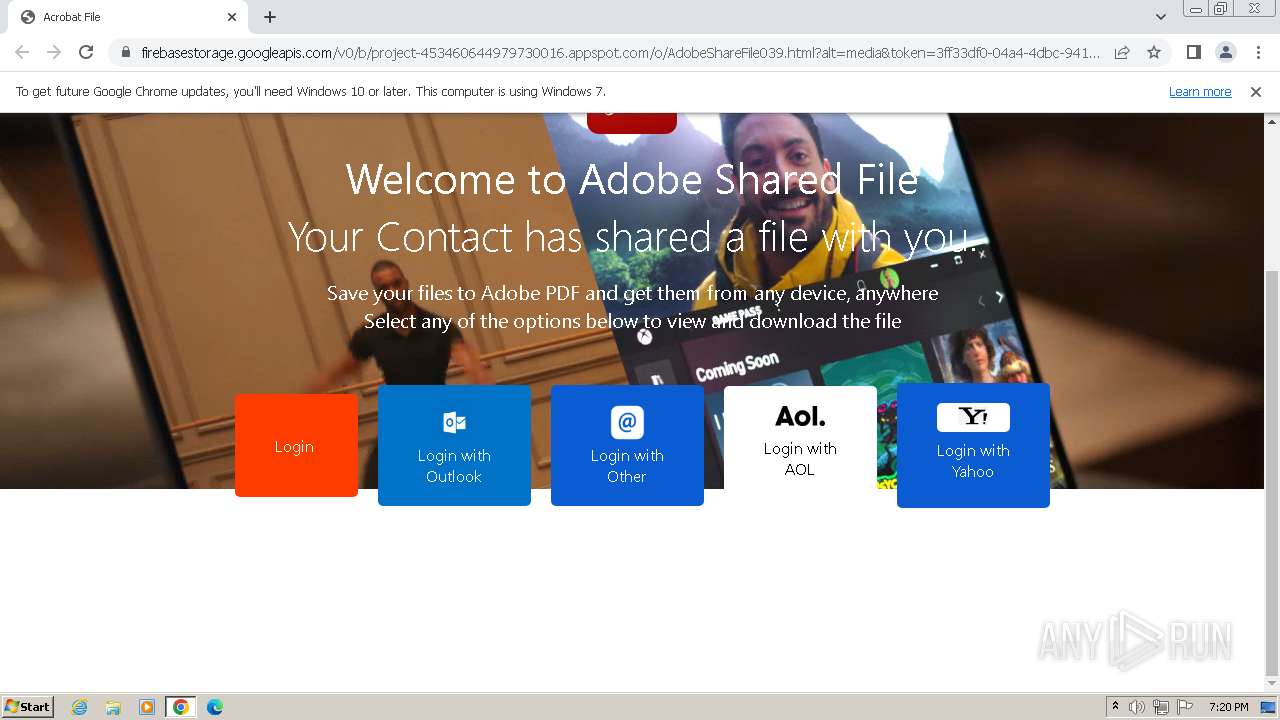Click the orange Login button
The image size is (1280, 720).
point(296,445)
